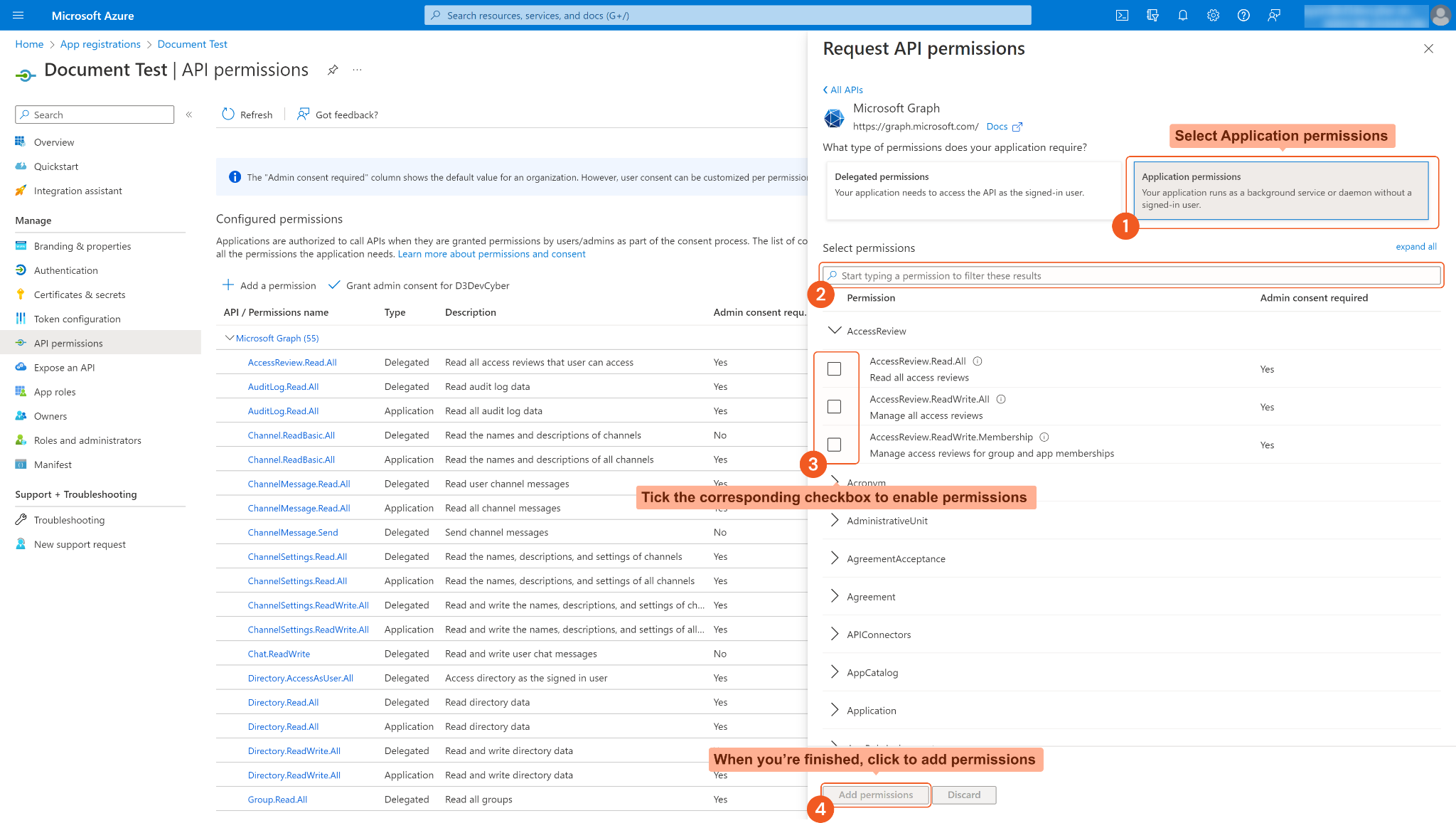Viewport: 1456px width, 823px height.
Task: Click the Refresh icon button
Action: 228,115
